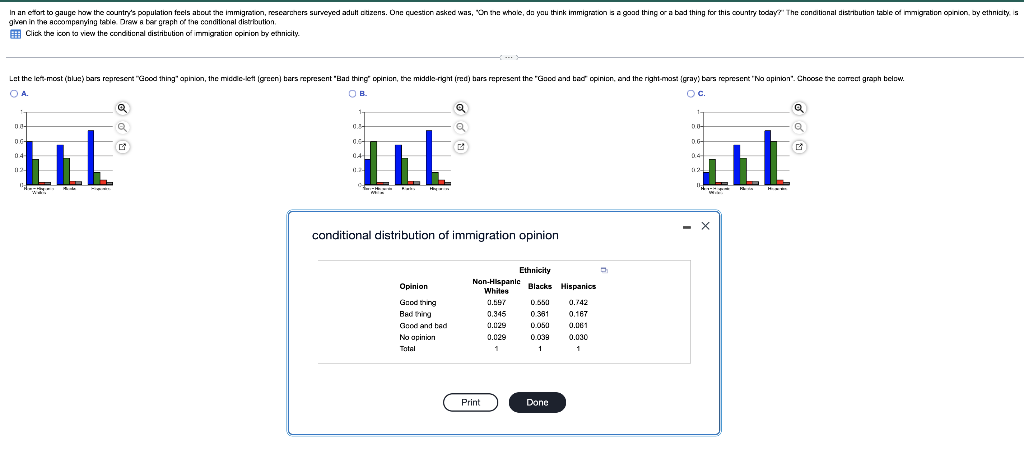Click the 'Ethnicity' table header
The image size is (1024, 450).
[535, 270]
